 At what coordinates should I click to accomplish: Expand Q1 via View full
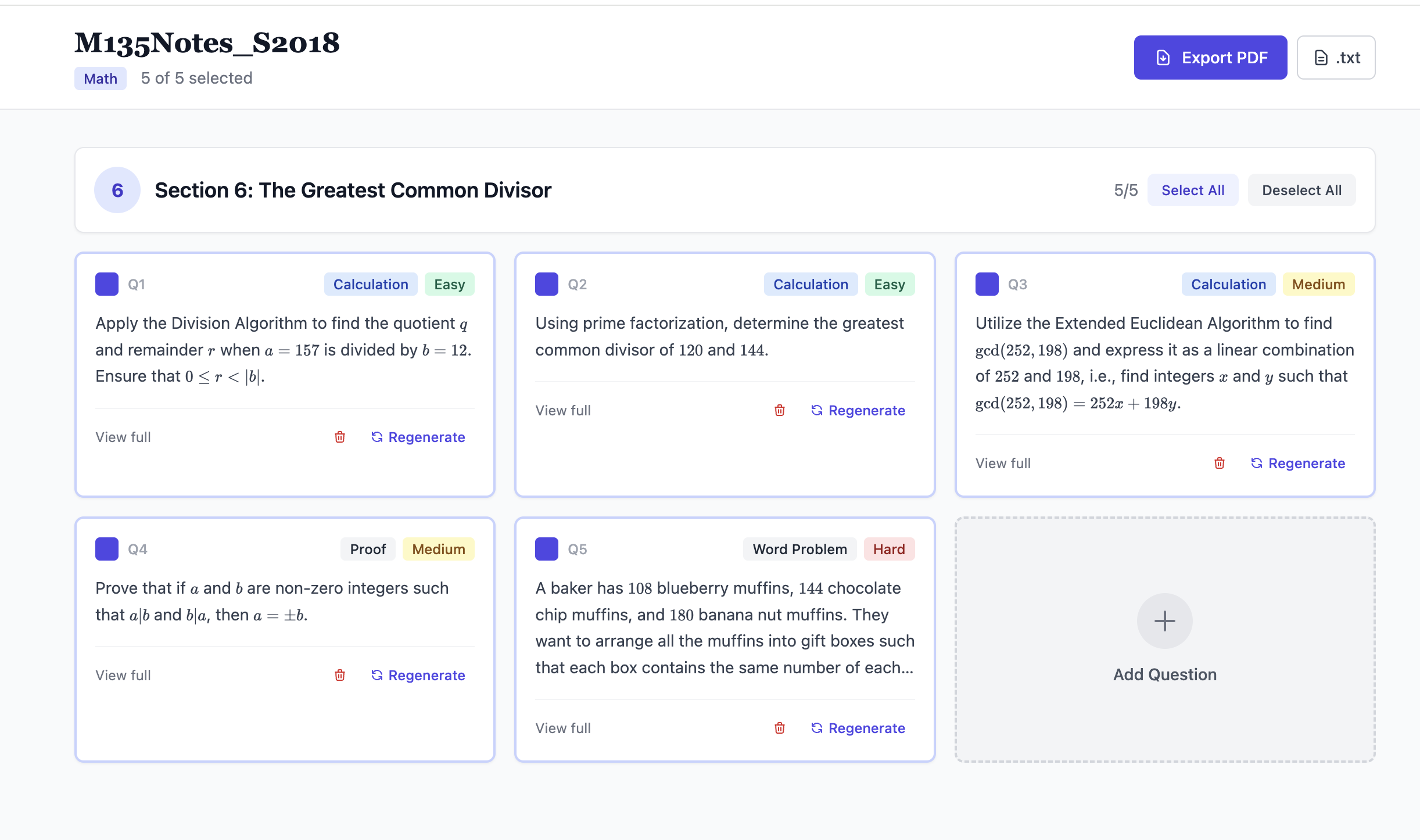(x=123, y=437)
